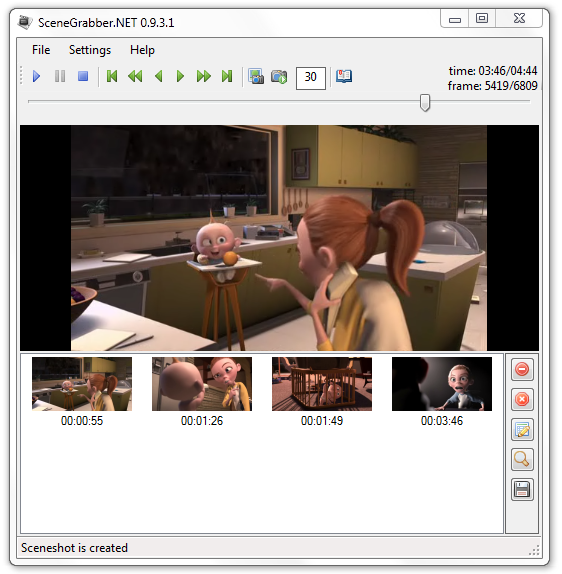The height and width of the screenshot is (574, 562).
Task: Maximize the SceneGrabber.NET window
Action: 482,19
